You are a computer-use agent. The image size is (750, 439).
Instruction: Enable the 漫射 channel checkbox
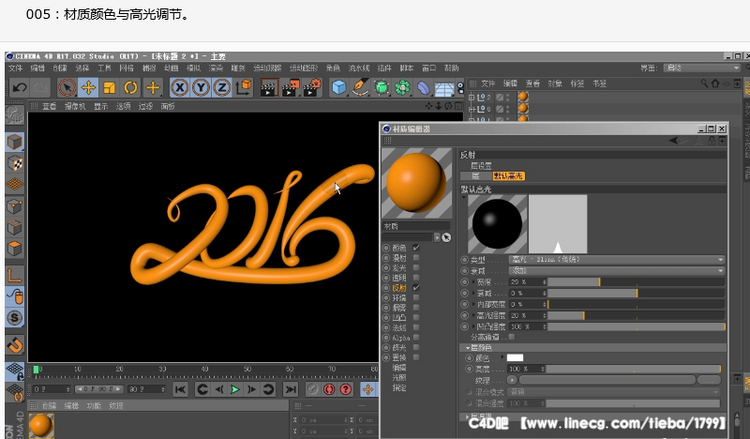point(416,258)
